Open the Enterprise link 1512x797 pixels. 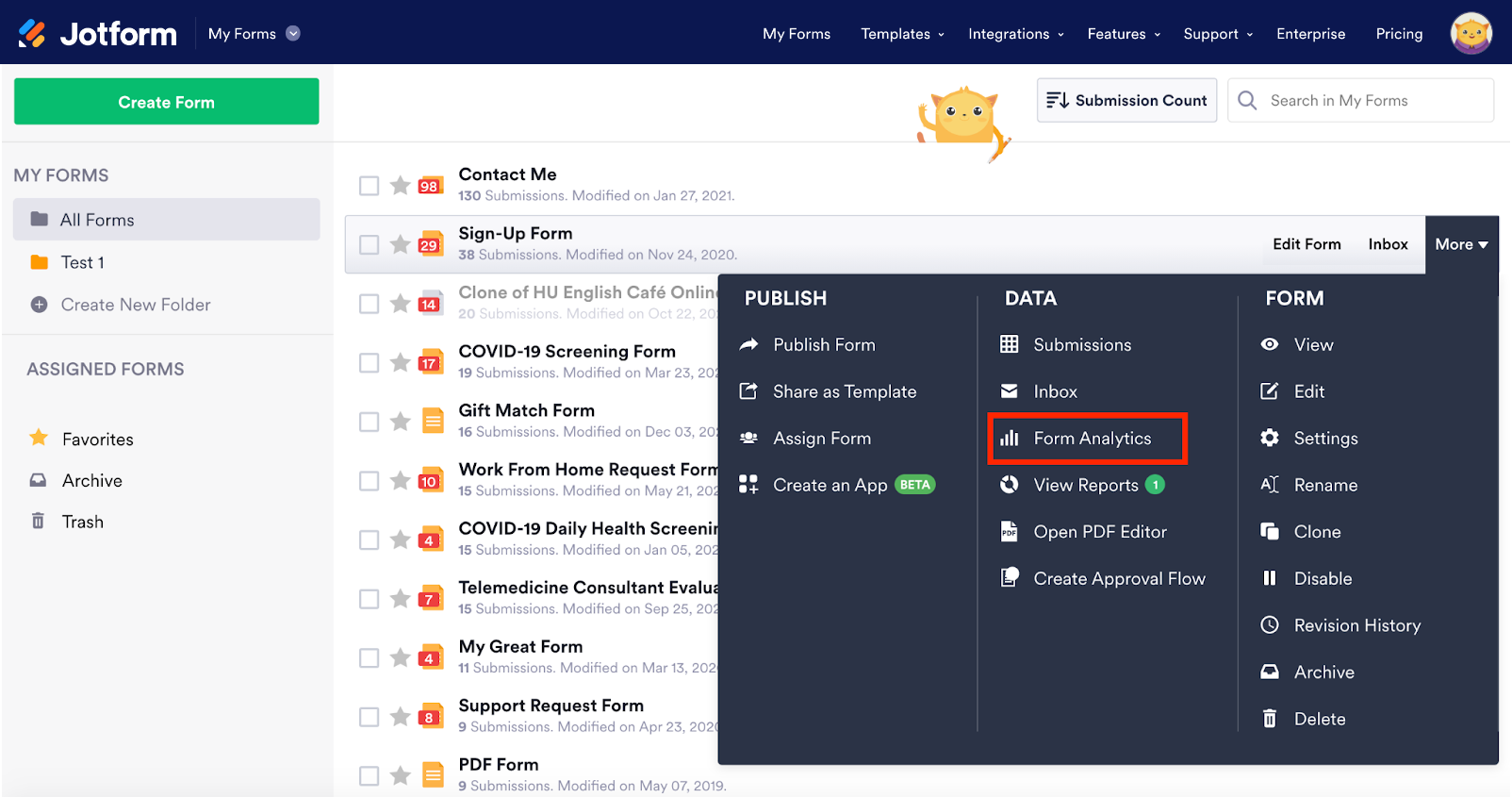(x=1310, y=34)
